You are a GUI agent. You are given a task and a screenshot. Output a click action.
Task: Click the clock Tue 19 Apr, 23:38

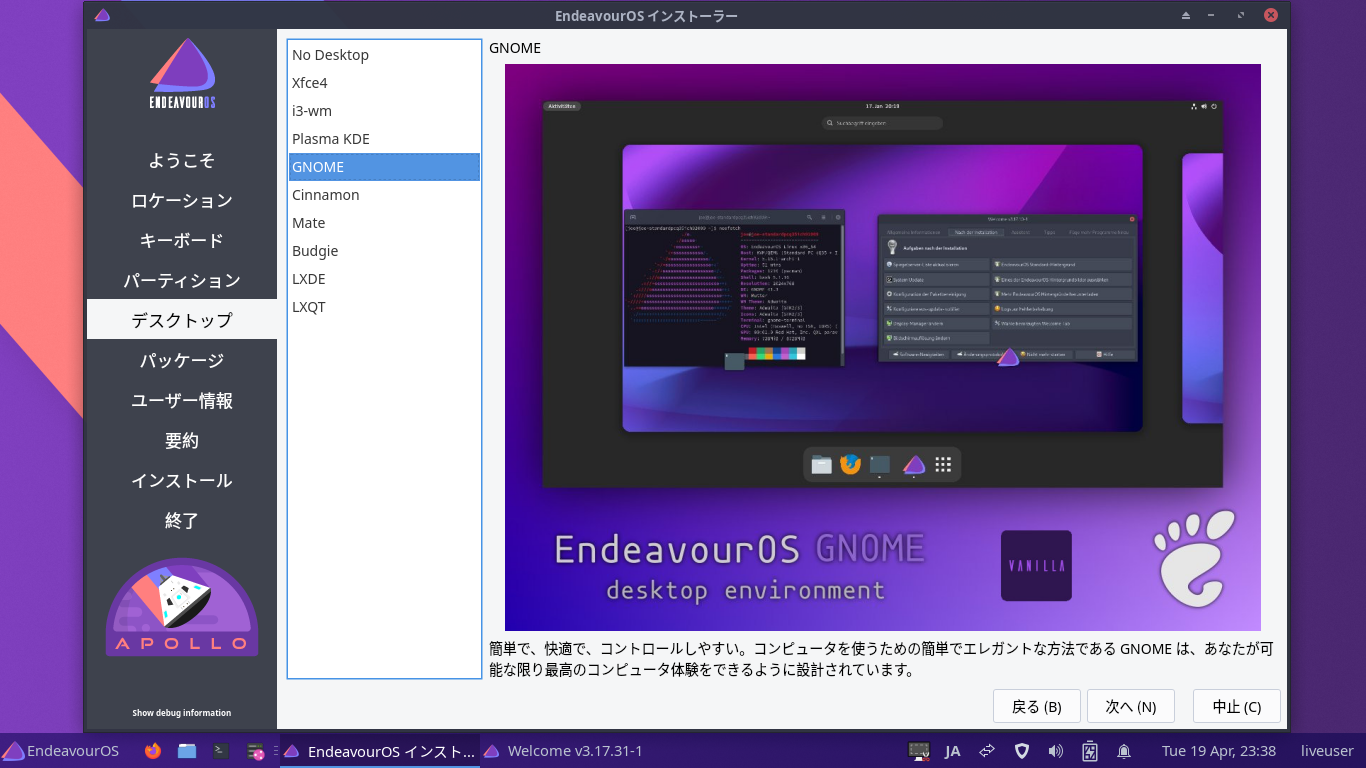point(1219,751)
